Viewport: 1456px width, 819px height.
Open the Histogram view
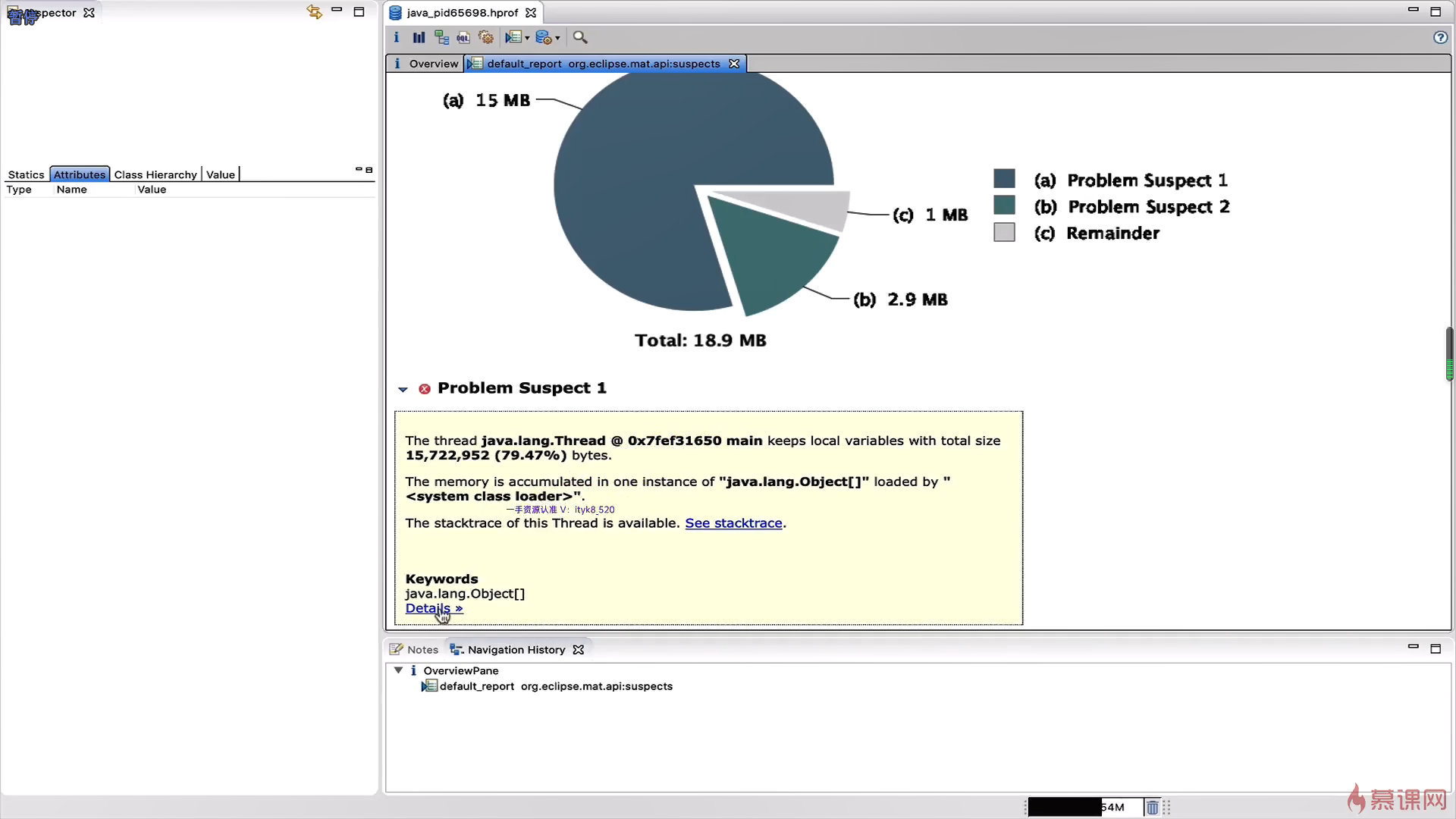[x=419, y=37]
